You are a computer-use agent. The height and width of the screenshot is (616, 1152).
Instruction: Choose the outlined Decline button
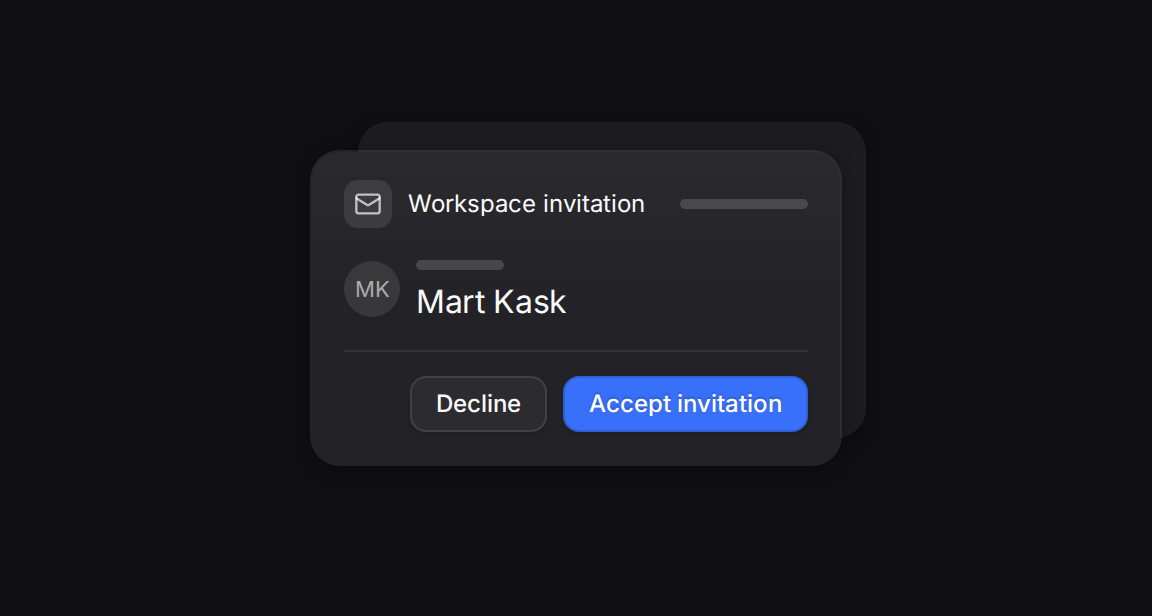click(x=478, y=404)
